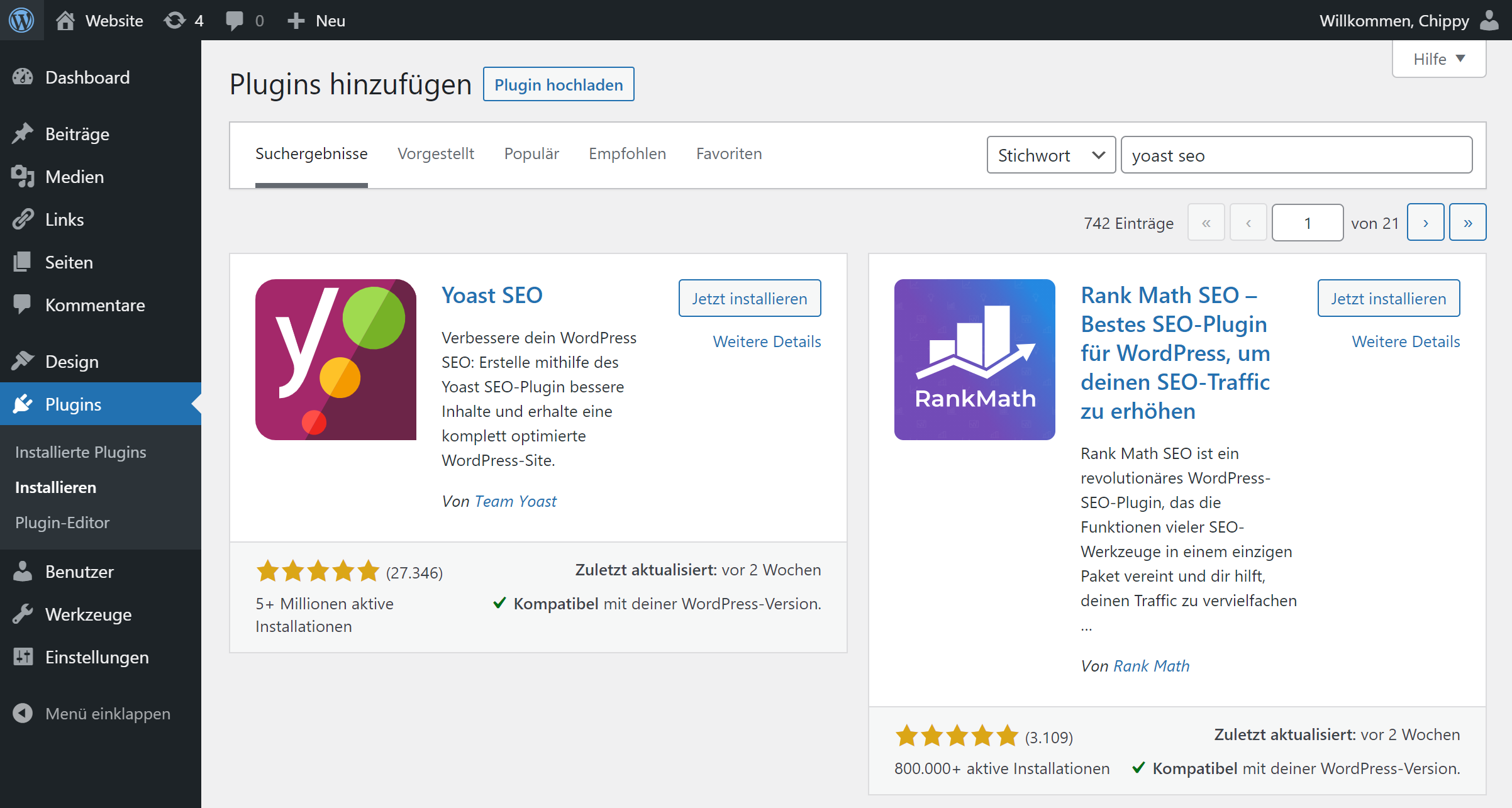Expand the Hilfe help panel
Image resolution: width=1512 pixels, height=808 pixels.
coord(1438,59)
